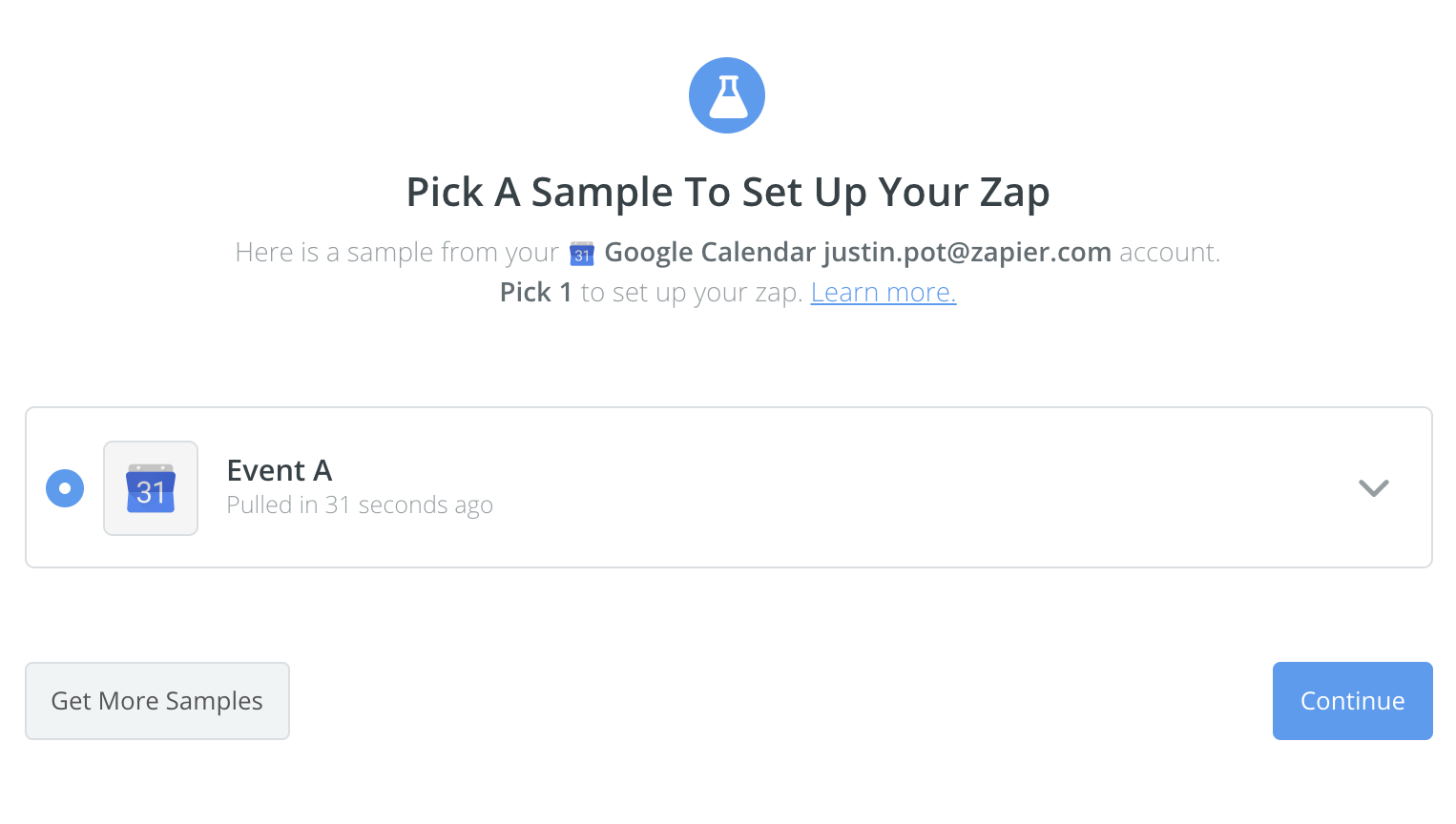Viewport: 1456px width, 824px height.
Task: Click the Event A title text
Action: (x=280, y=470)
